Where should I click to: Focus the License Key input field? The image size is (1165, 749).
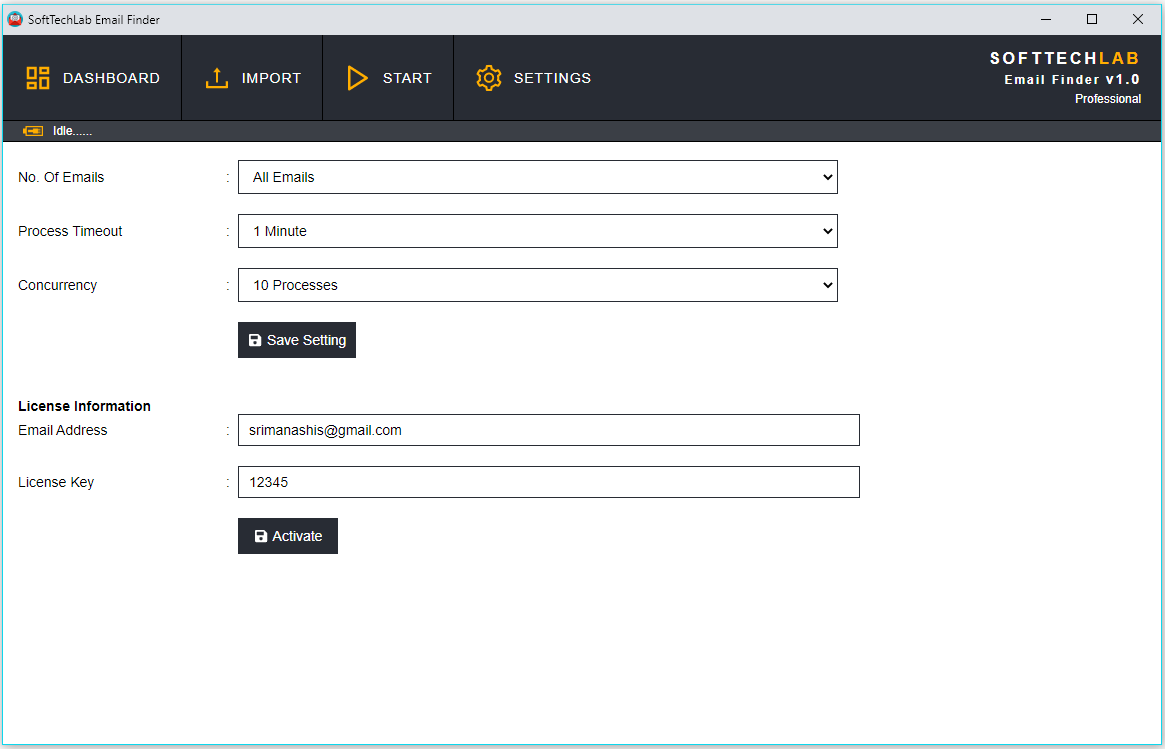pyautogui.click(x=549, y=482)
